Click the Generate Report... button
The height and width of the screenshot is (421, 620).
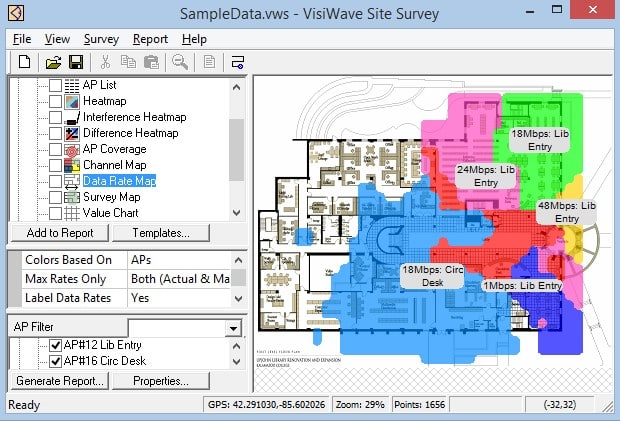pyautogui.click(x=60, y=381)
